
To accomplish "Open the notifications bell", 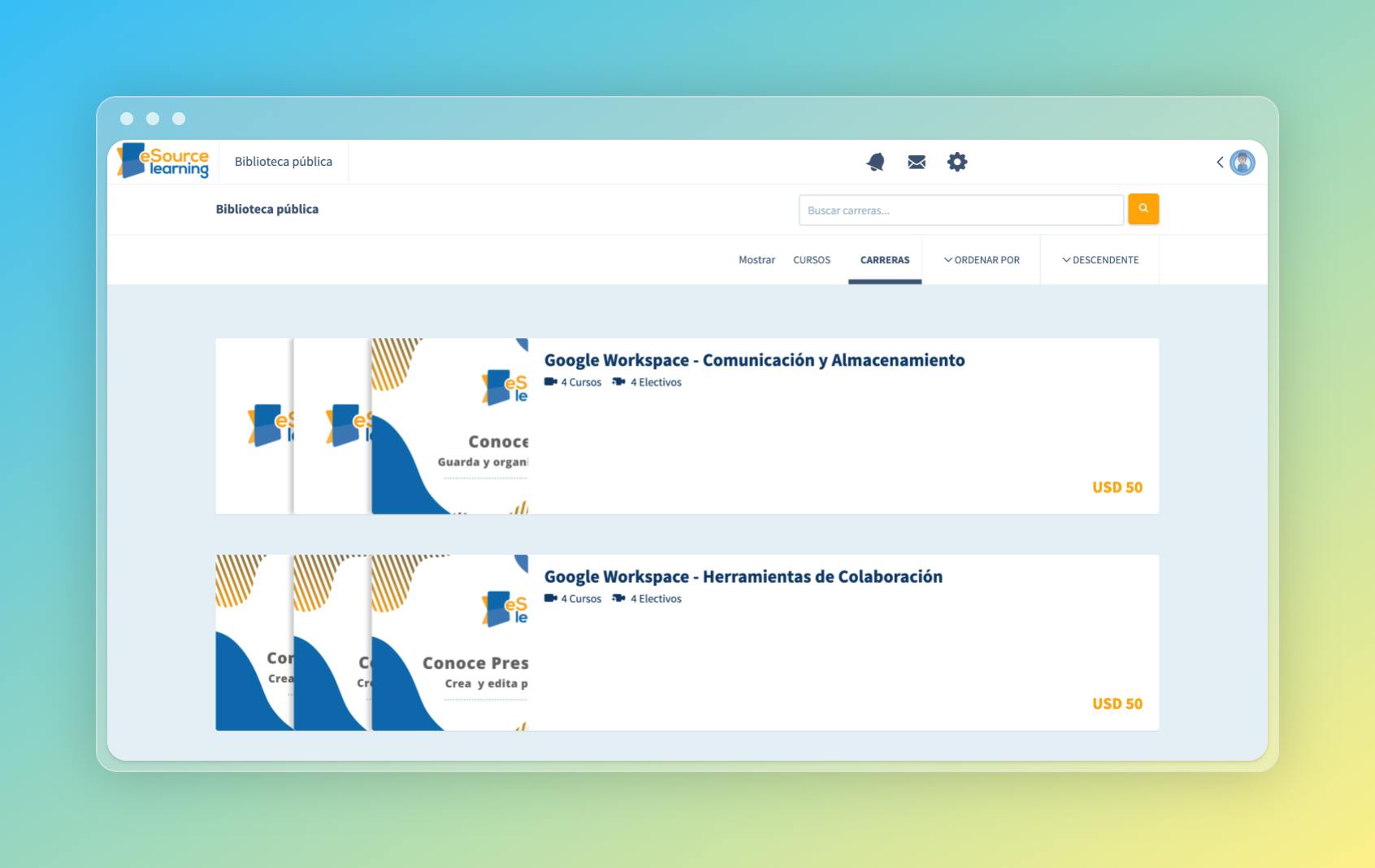I will pos(875,162).
